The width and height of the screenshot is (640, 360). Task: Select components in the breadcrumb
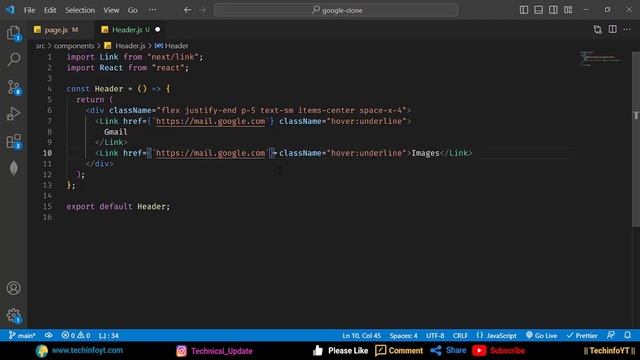[74, 46]
